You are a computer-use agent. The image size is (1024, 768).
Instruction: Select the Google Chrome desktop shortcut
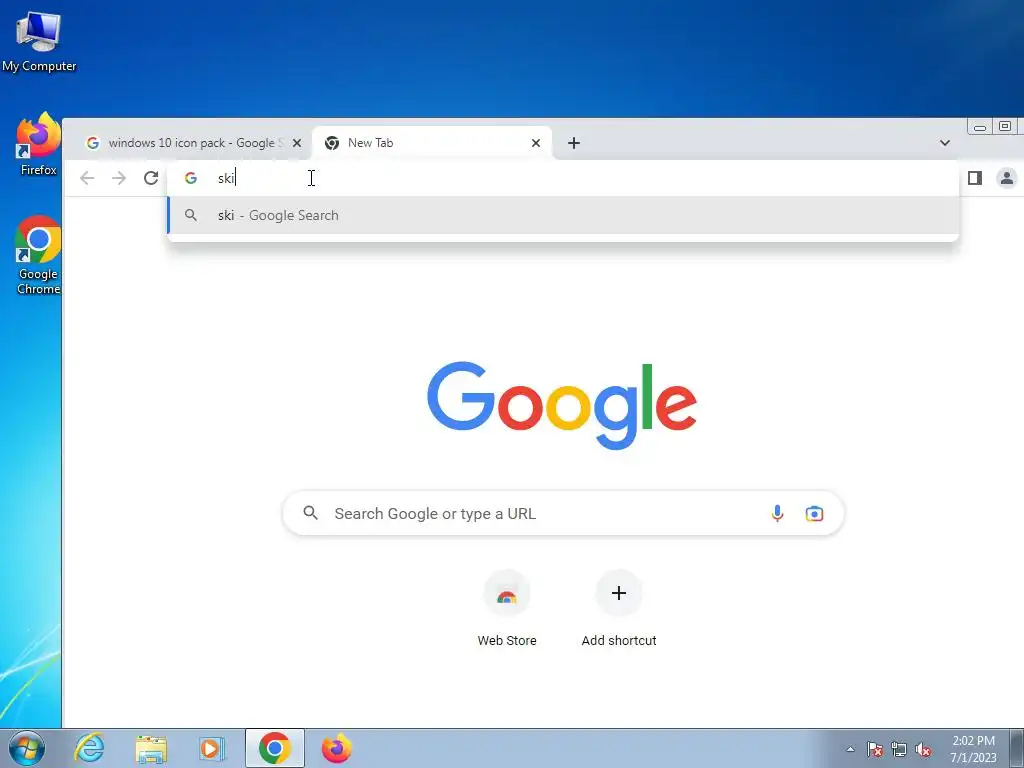pyautogui.click(x=39, y=255)
